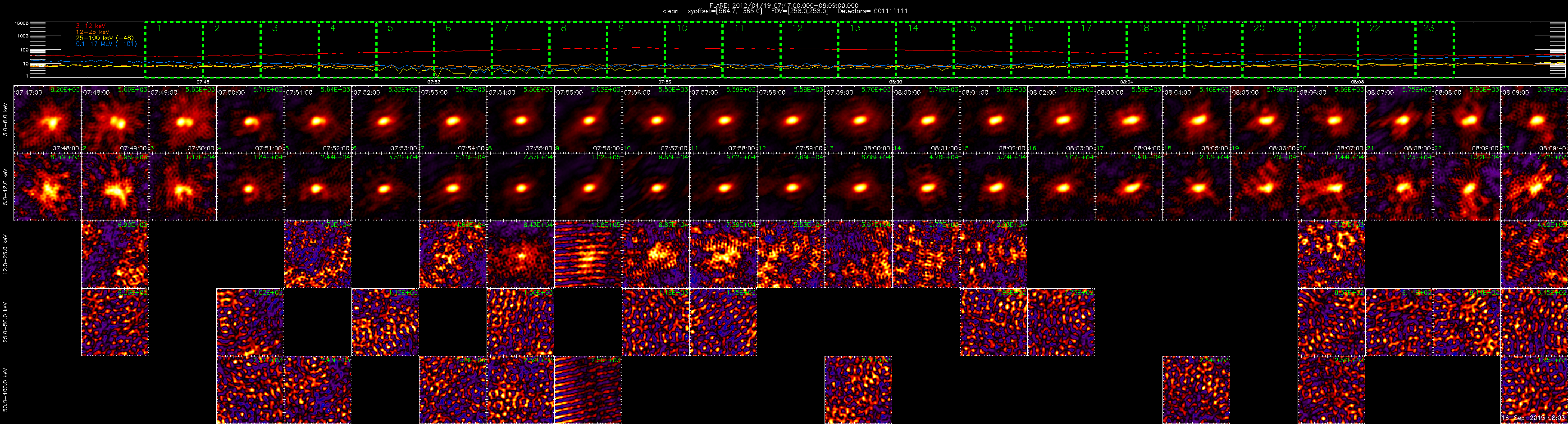
Task: Open the 25-50 keV image in 08:07:00 column
Action: click(1399, 322)
